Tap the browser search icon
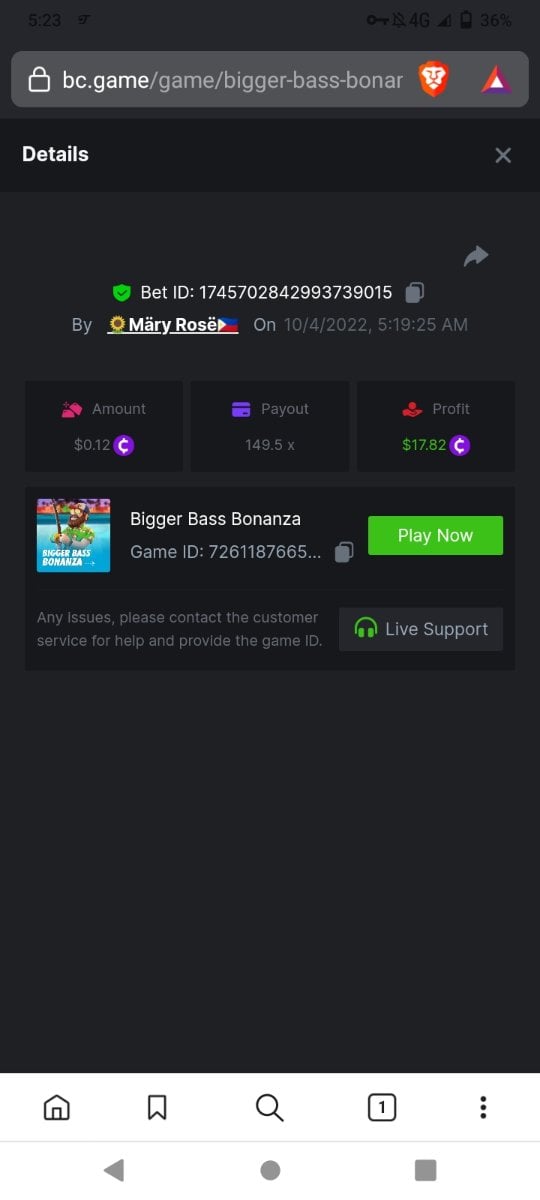The image size is (540, 1200). pyautogui.click(x=270, y=1107)
